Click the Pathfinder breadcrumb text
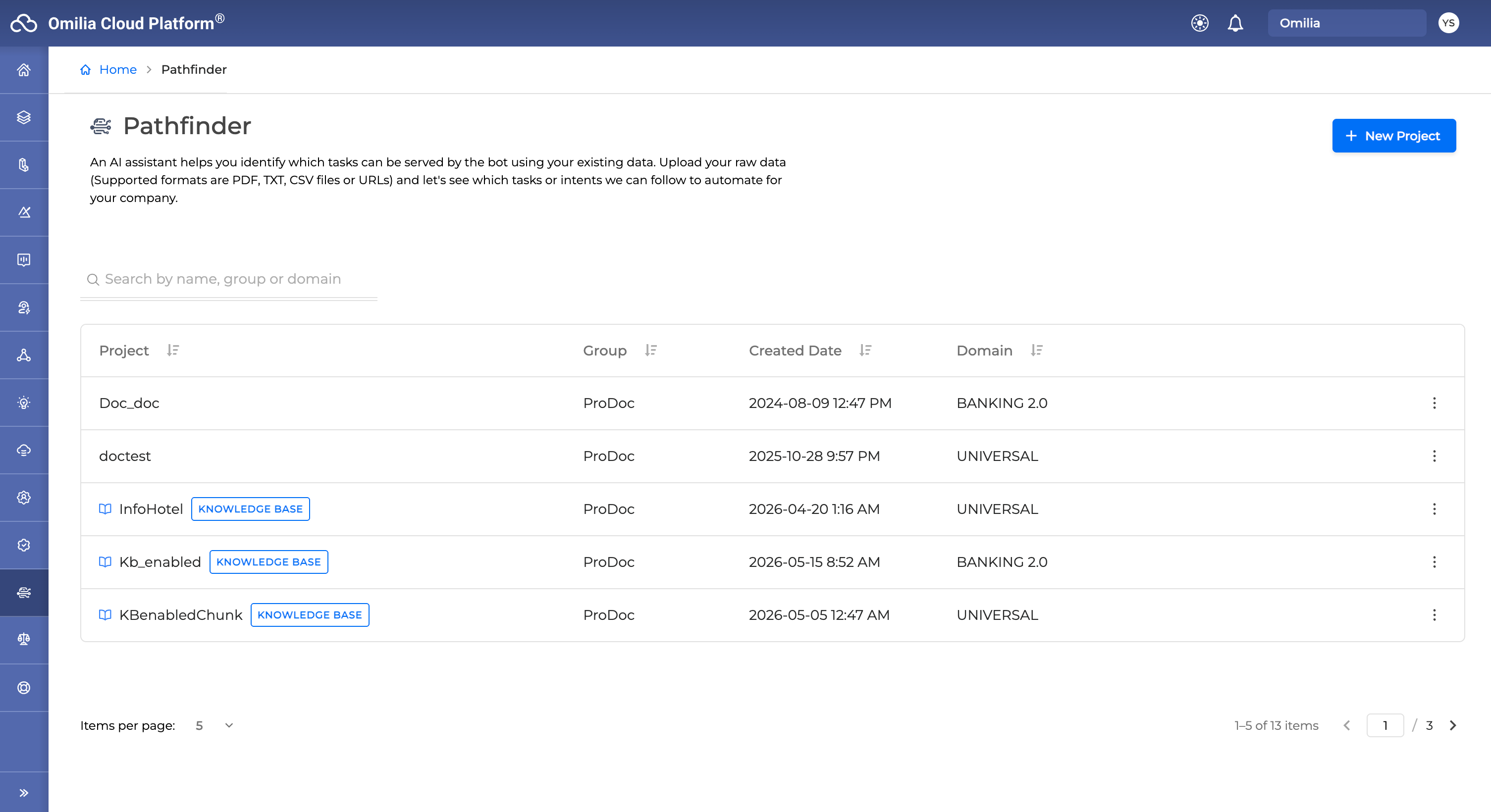This screenshot has width=1491, height=812. [x=194, y=69]
